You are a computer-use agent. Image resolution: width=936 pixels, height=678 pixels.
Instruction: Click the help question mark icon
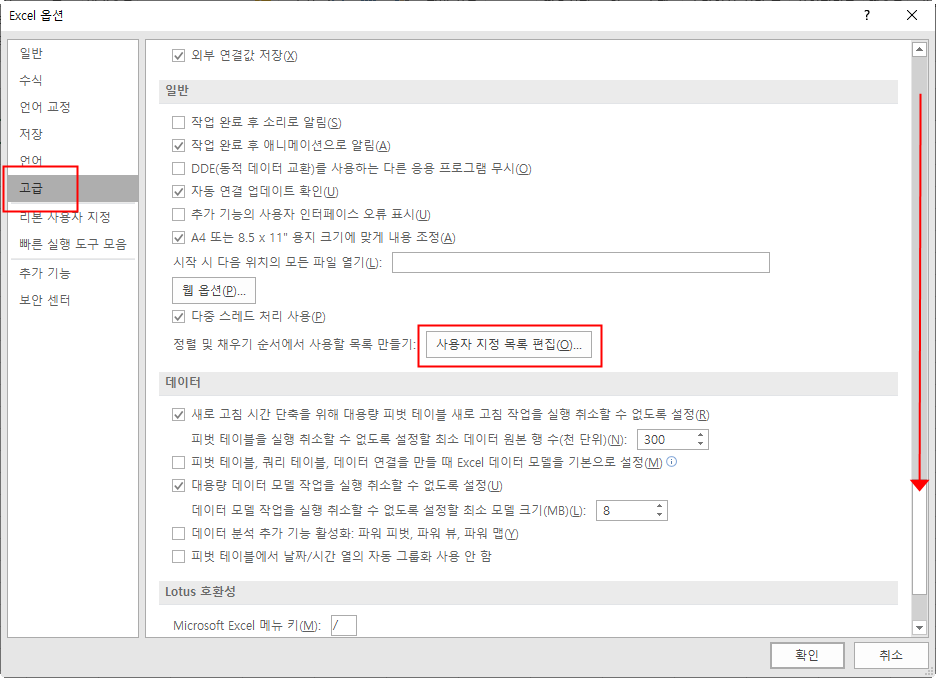867,16
